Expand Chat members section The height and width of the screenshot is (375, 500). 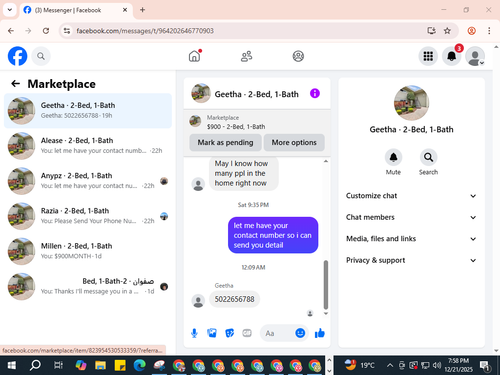[x=411, y=217]
